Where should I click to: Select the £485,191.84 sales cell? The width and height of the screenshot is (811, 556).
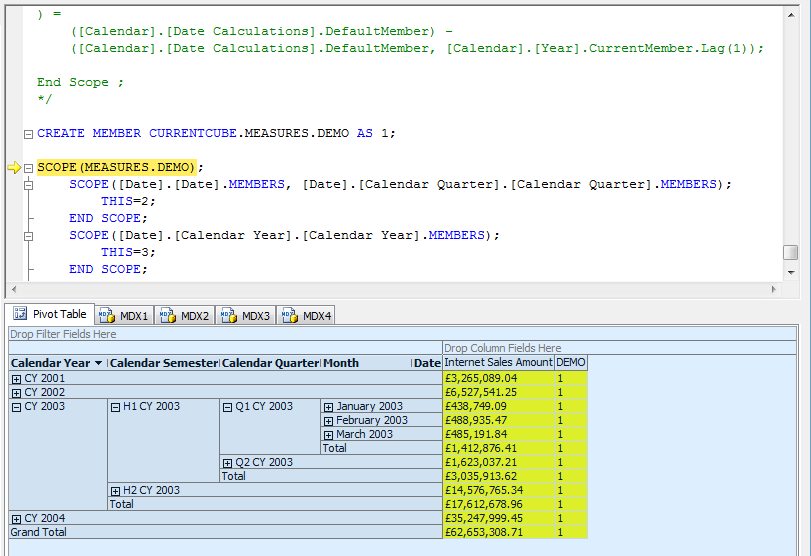coord(499,434)
